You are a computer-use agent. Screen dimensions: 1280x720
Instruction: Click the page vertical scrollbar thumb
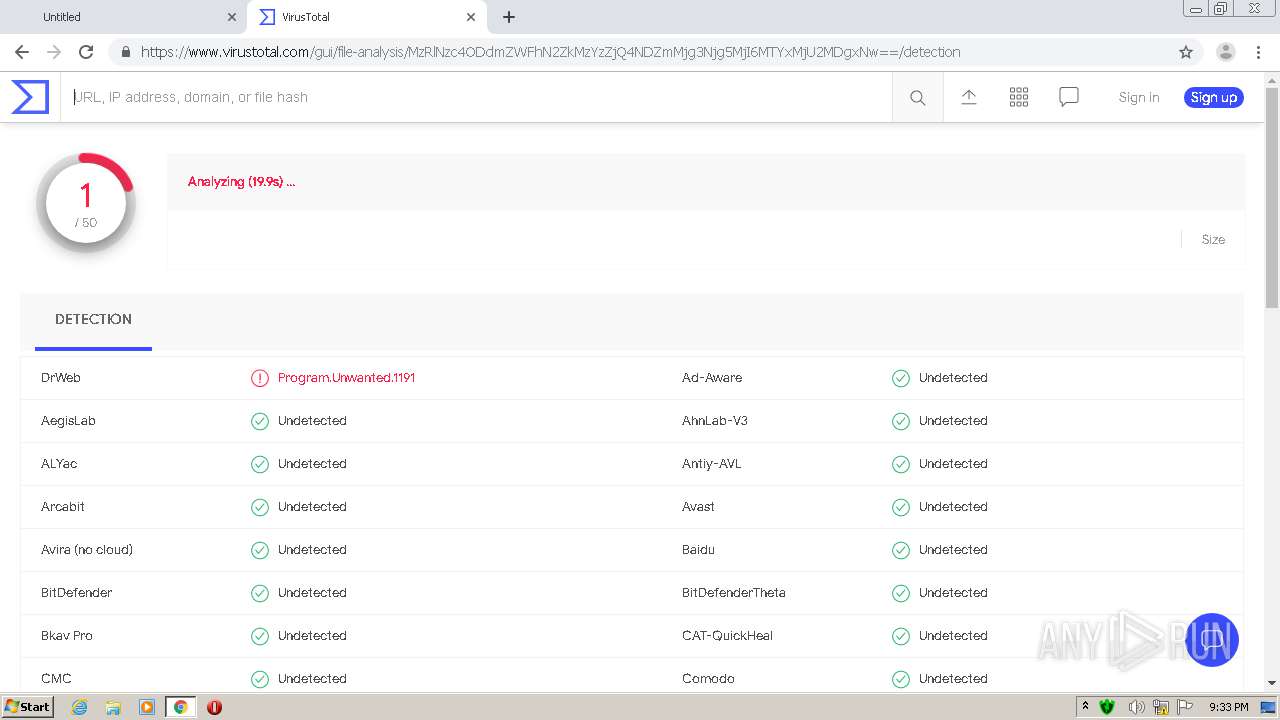tap(1272, 197)
